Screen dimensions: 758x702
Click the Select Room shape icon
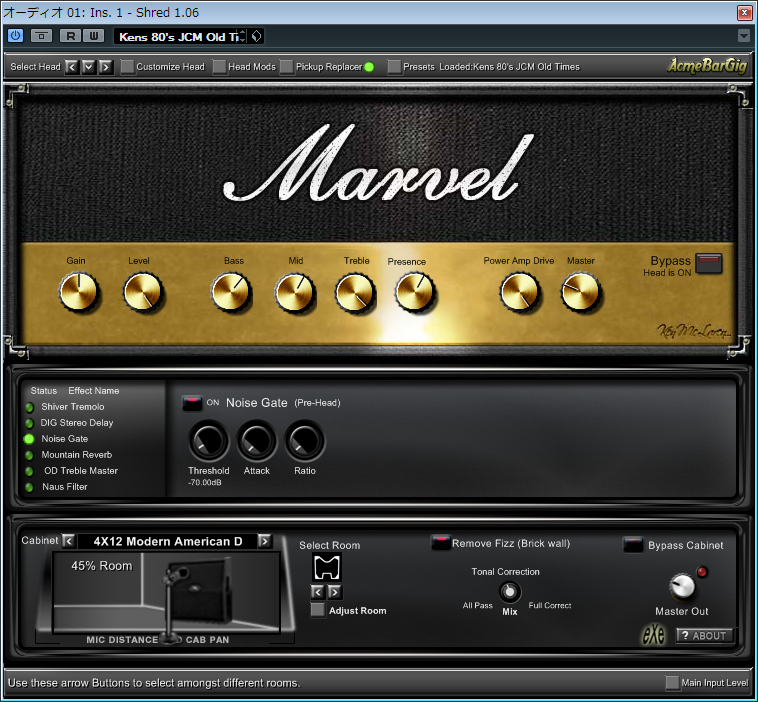coord(327,567)
